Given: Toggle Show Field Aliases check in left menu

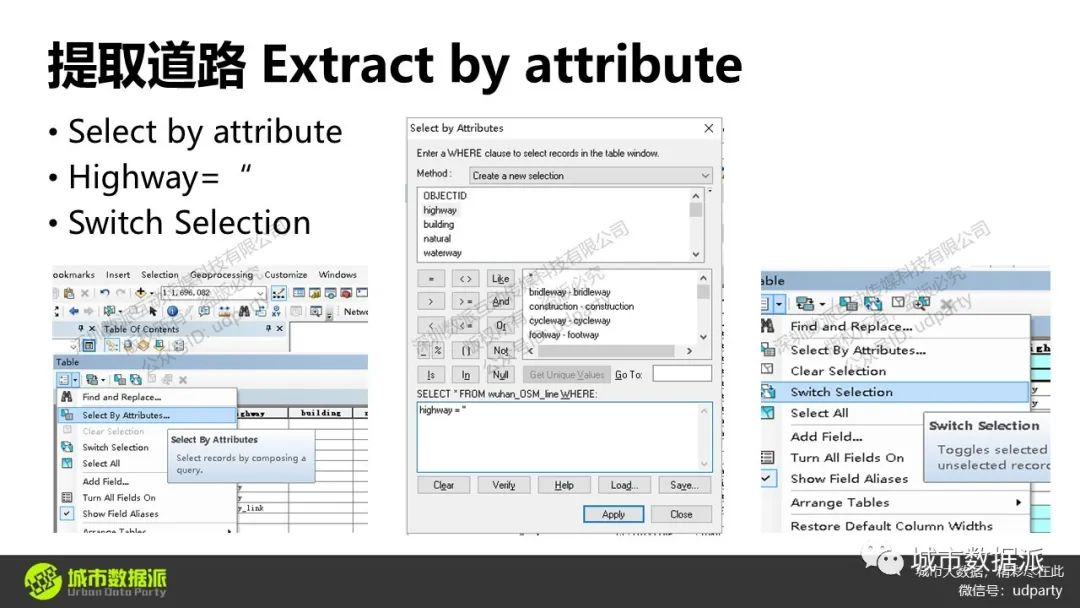Looking at the screenshot, I should point(67,514).
